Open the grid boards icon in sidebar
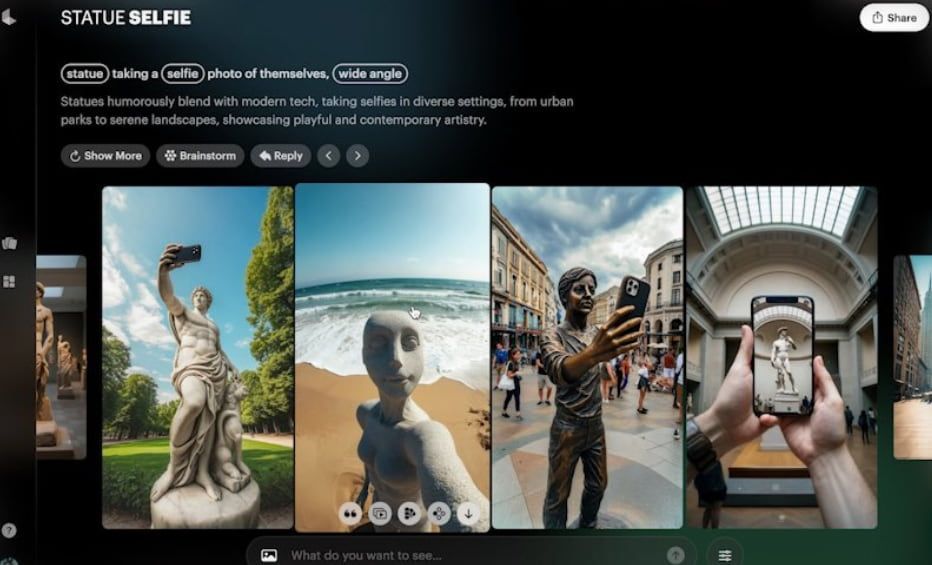The image size is (932, 565). 9,282
